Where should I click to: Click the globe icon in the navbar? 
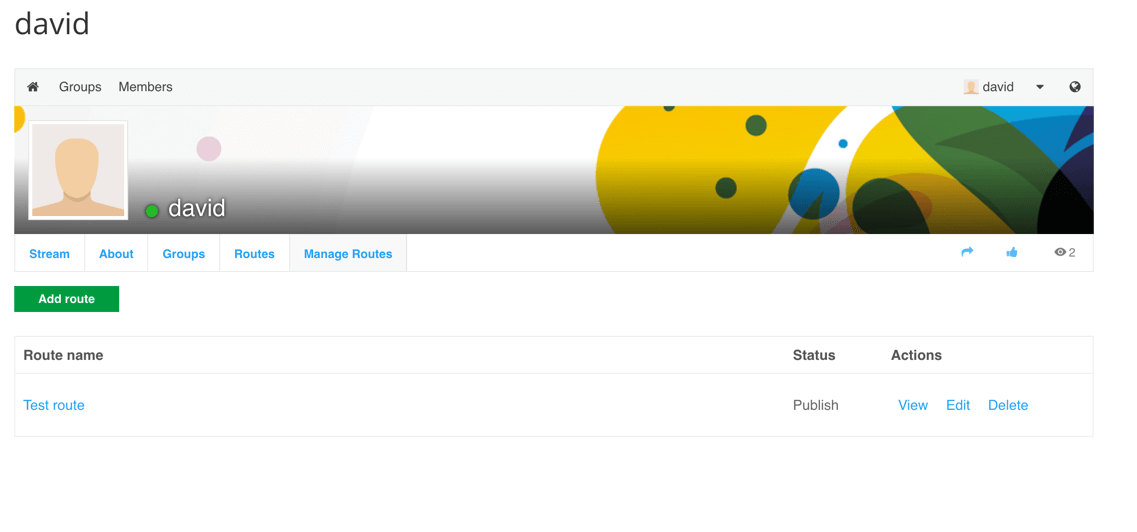[x=1075, y=87]
